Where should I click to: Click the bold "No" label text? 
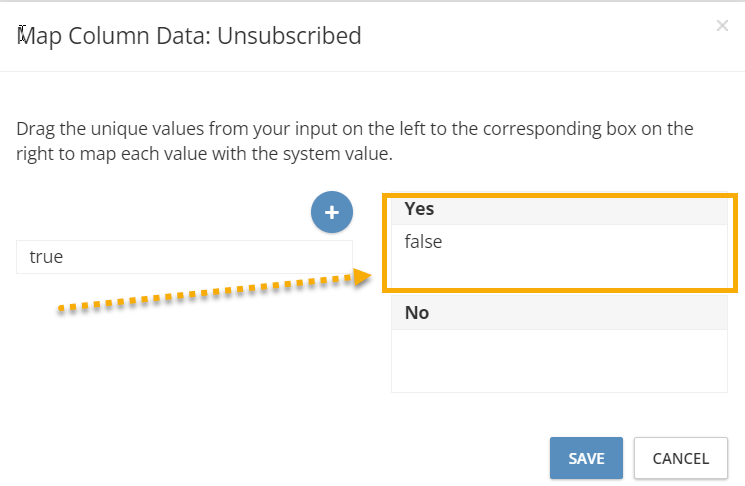(x=417, y=313)
